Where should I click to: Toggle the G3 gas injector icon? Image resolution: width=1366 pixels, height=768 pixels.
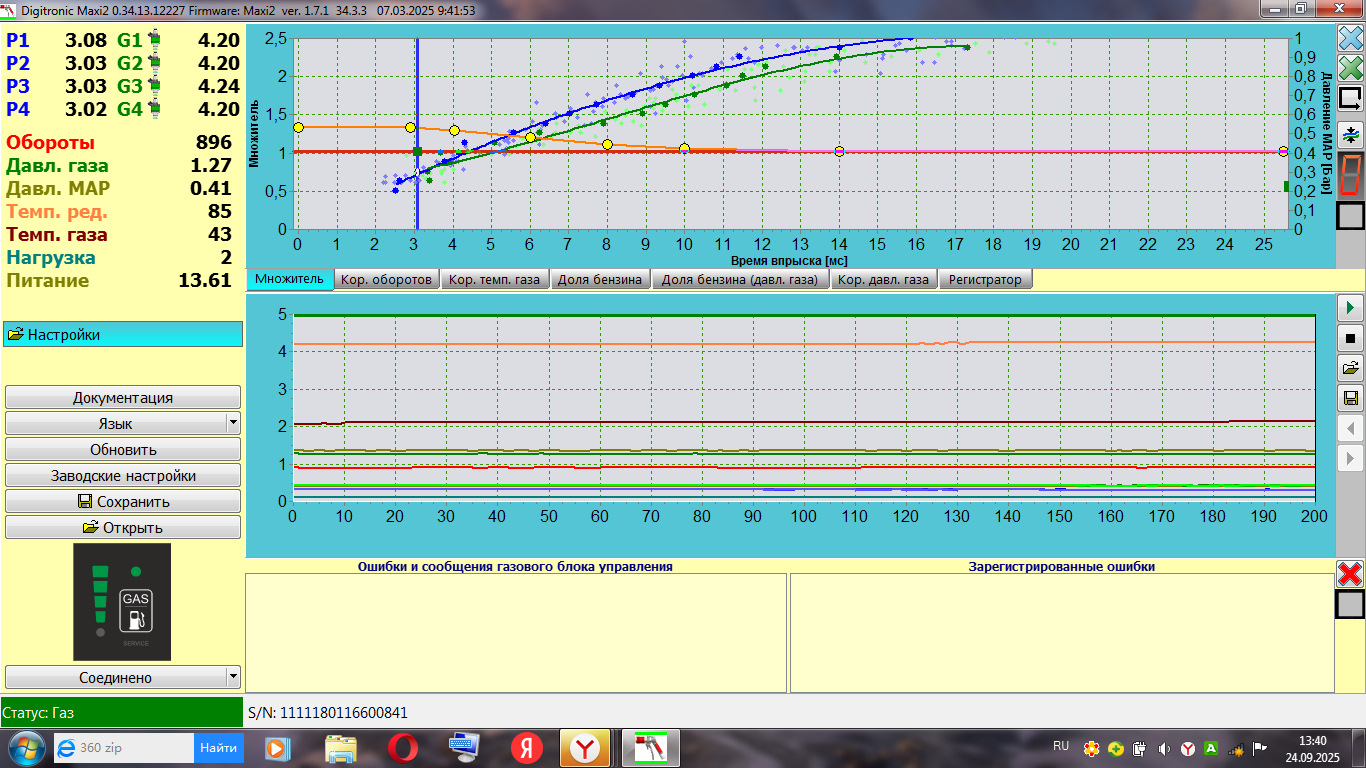(x=155, y=86)
